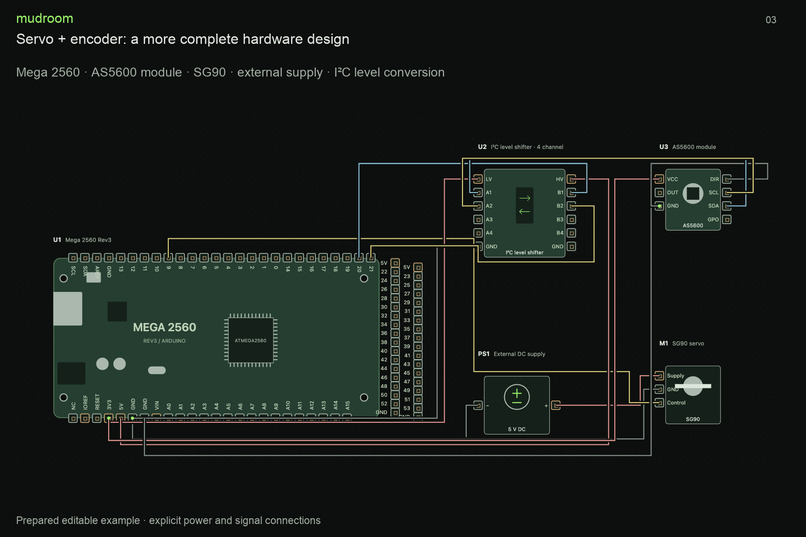The image size is (806, 537).
Task: Click the servo GND pin on M1
Action: pyautogui.click(x=659, y=389)
